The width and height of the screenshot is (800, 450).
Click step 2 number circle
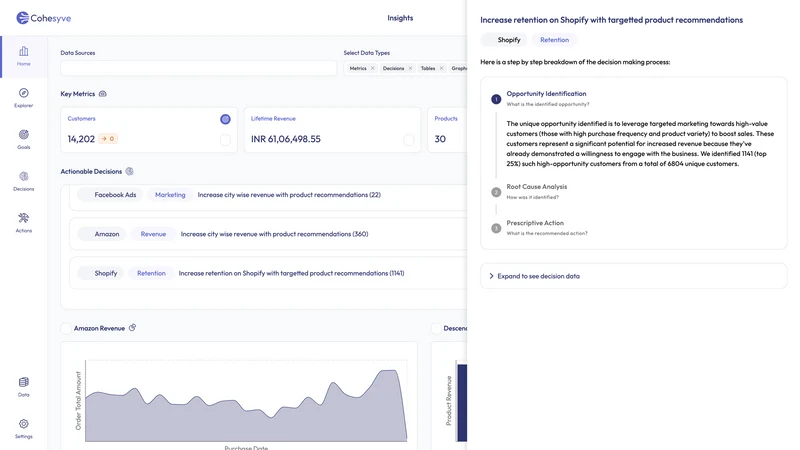tap(496, 192)
